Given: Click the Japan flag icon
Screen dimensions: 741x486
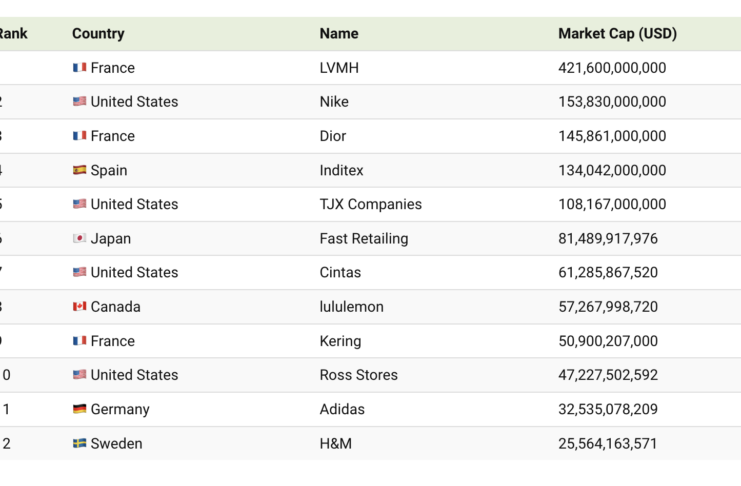Looking at the screenshot, I should (x=79, y=239).
